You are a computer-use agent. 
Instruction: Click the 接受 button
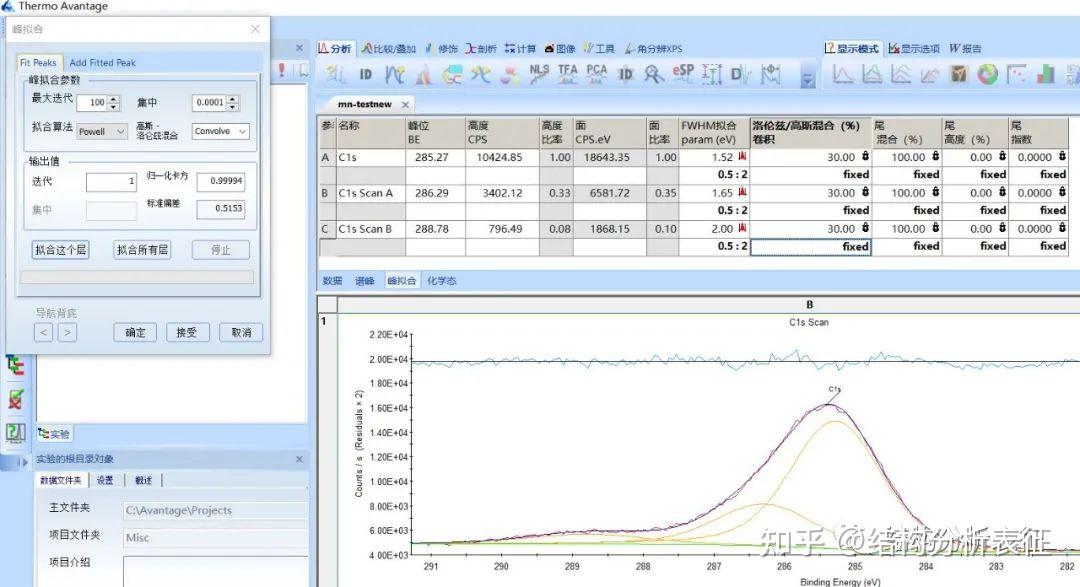pyautogui.click(x=187, y=332)
